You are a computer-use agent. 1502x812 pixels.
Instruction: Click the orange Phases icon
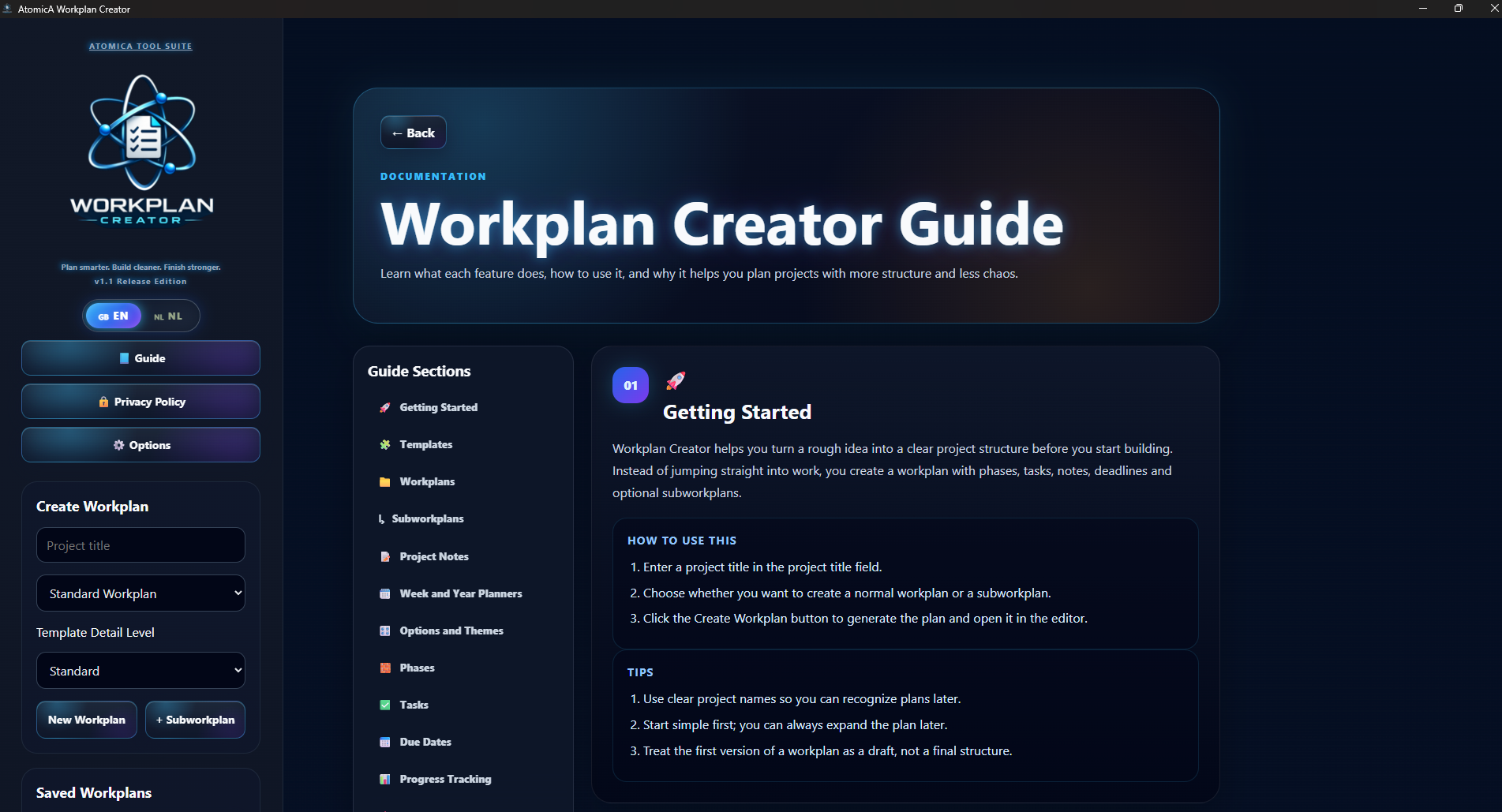coord(385,668)
